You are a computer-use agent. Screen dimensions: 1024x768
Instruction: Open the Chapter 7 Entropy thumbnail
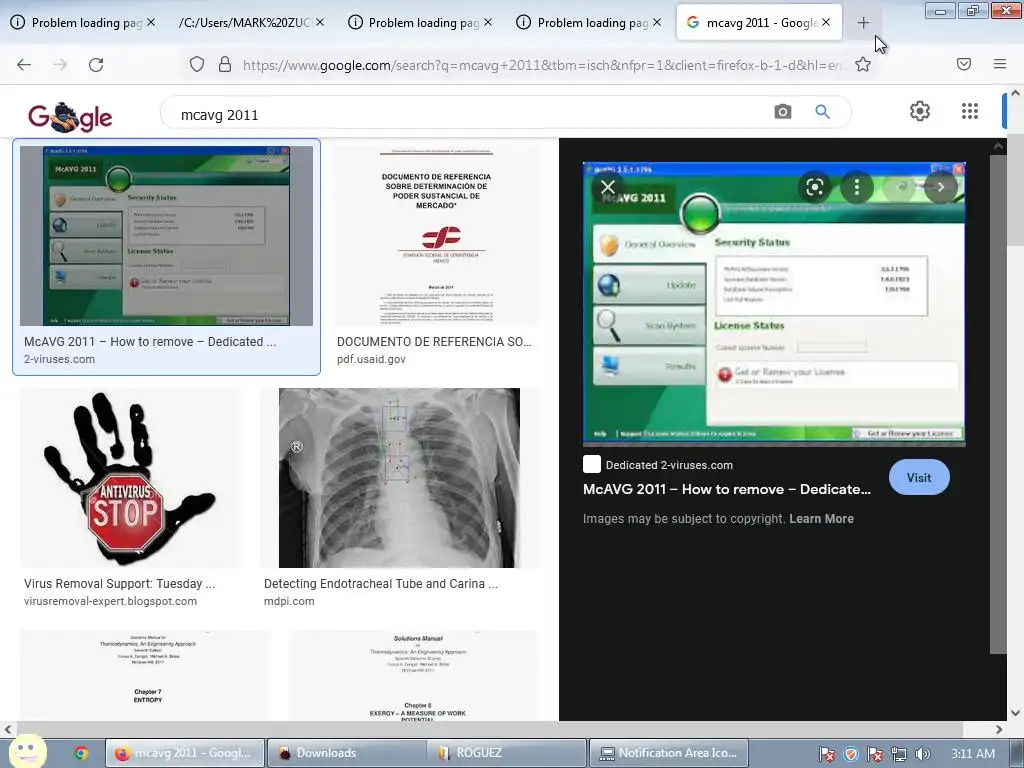[144, 676]
